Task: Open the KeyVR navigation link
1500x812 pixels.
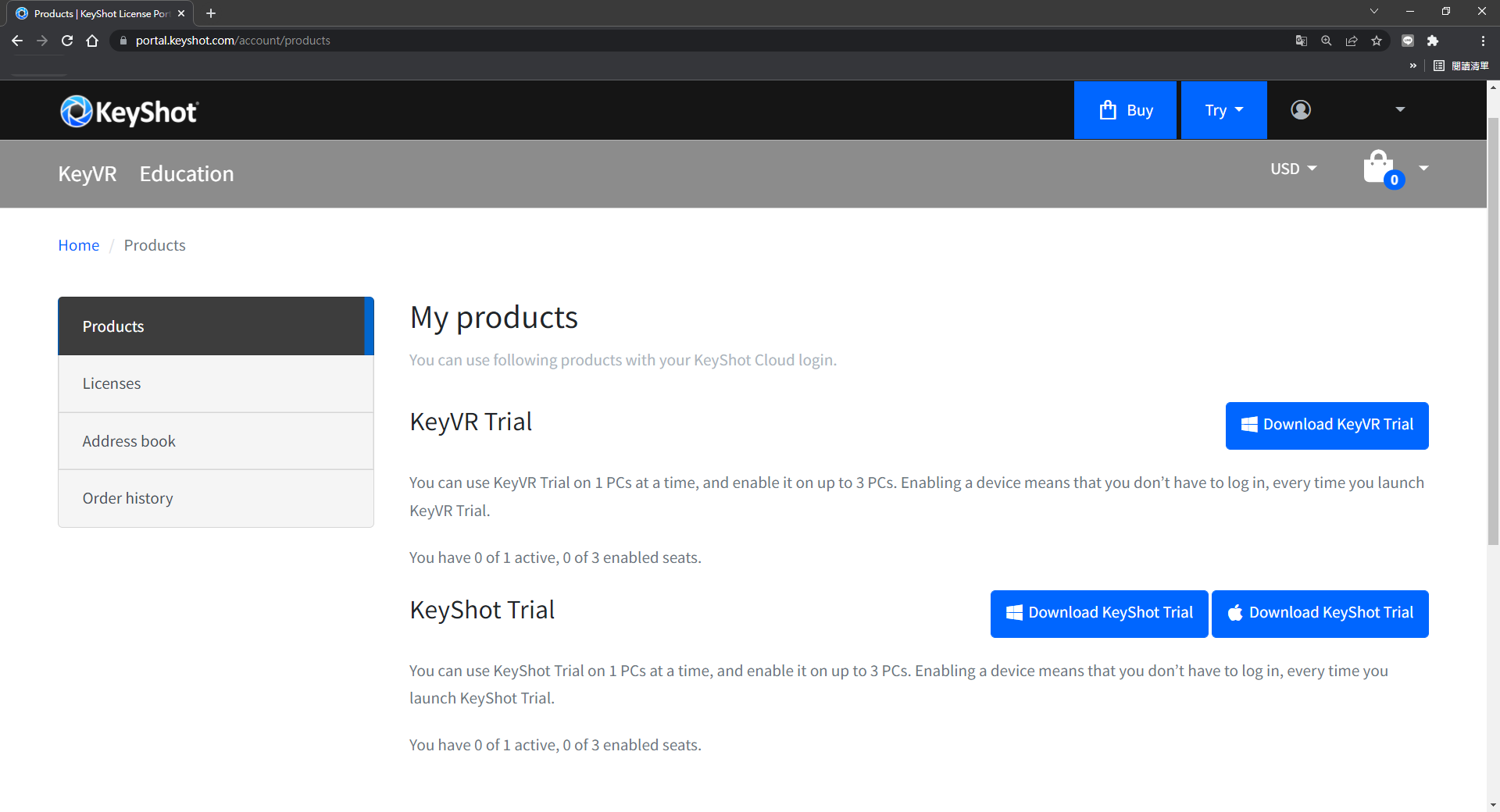Action: [x=87, y=173]
